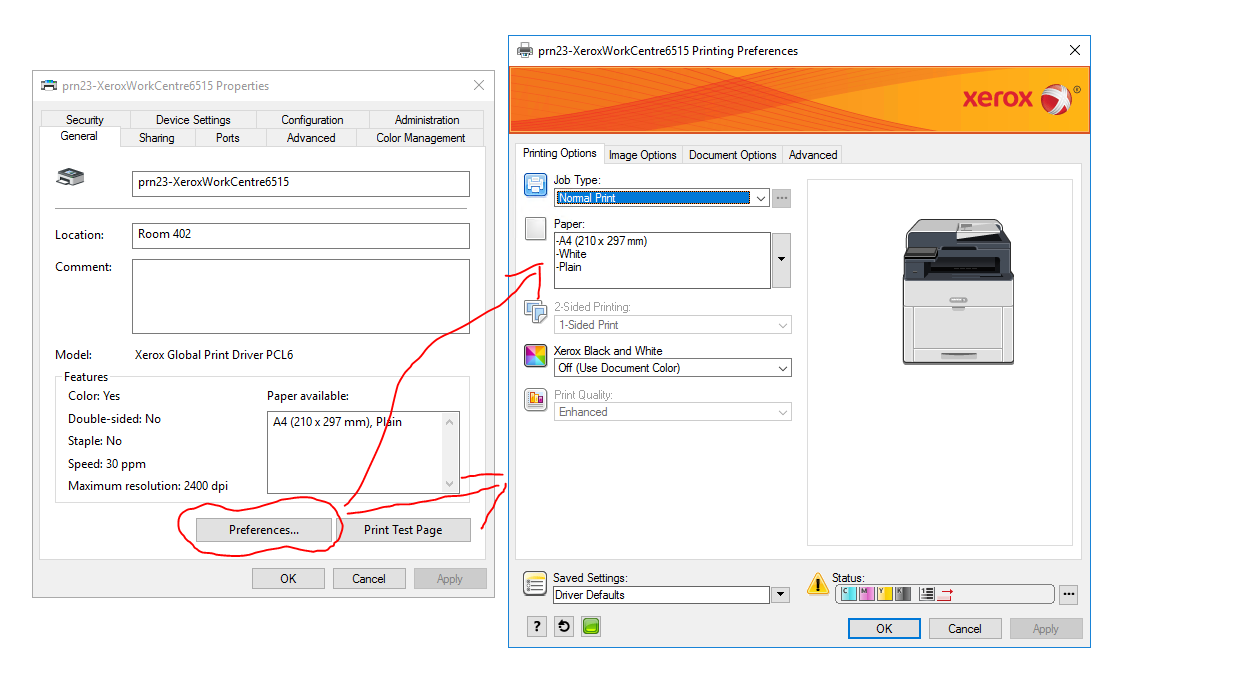Click the yellow toner level indicator
The width and height of the screenshot is (1259, 698).
coord(884,593)
